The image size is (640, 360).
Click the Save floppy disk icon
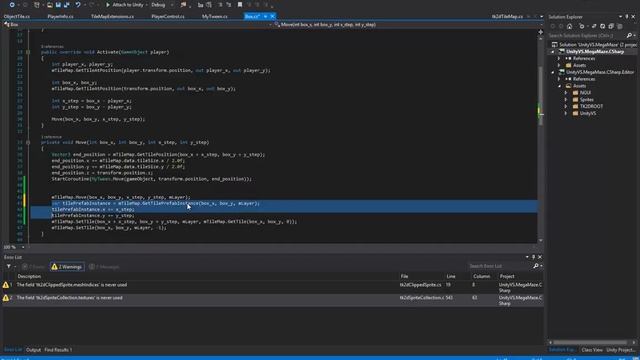58,5
